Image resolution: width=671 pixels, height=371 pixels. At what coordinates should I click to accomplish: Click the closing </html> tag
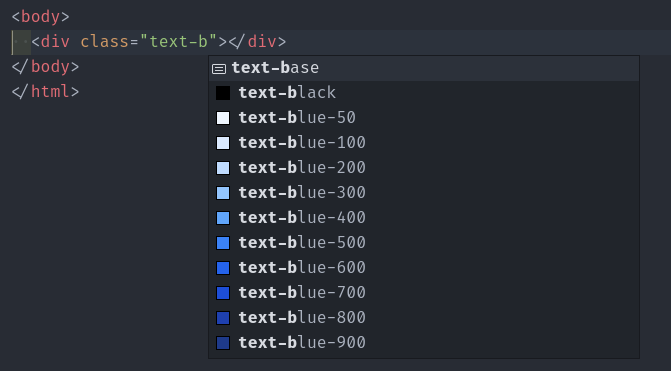click(x=45, y=92)
